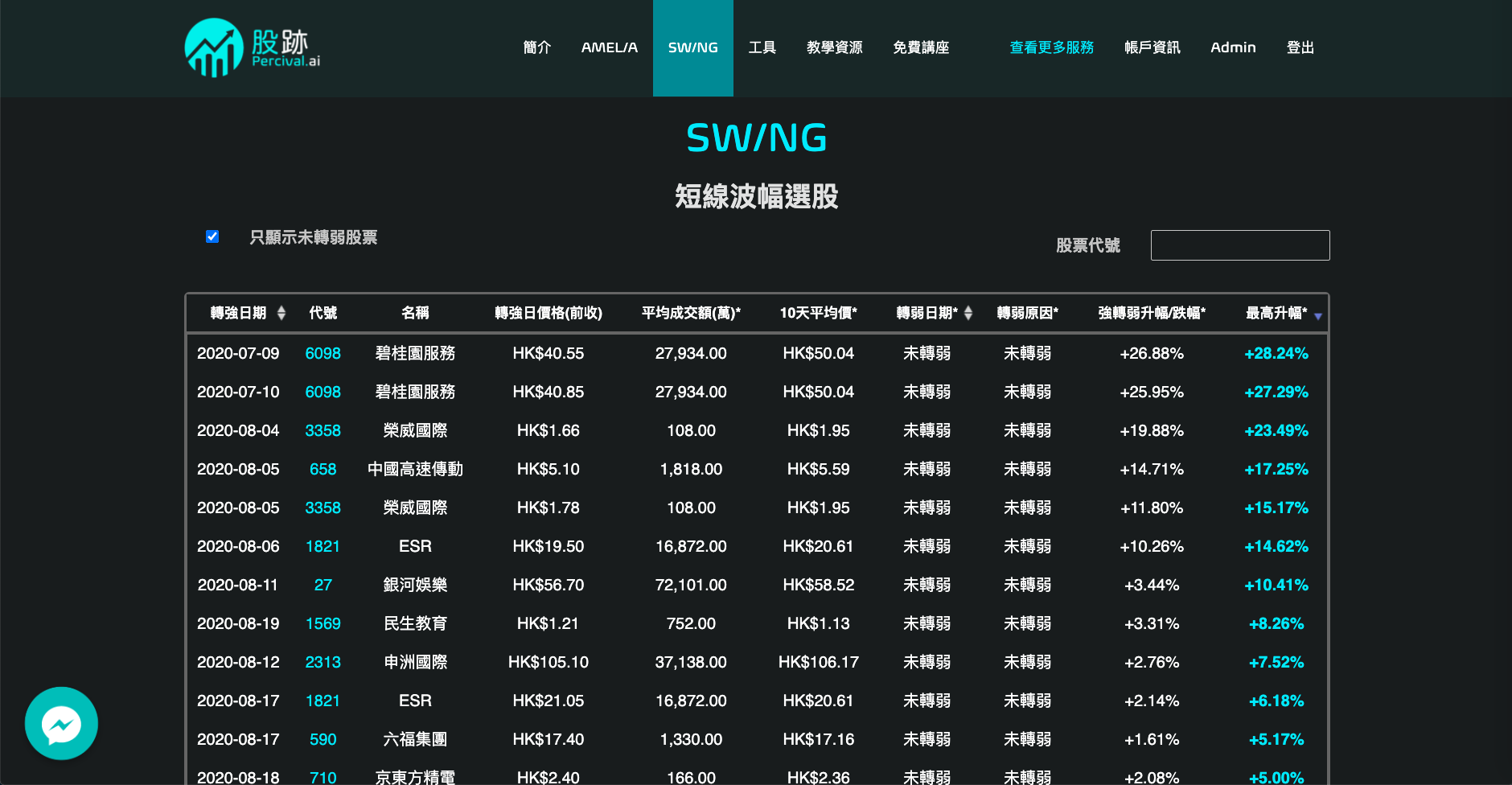1512x785 pixels.
Task: Open stock code 1569 link
Action: [x=323, y=623]
